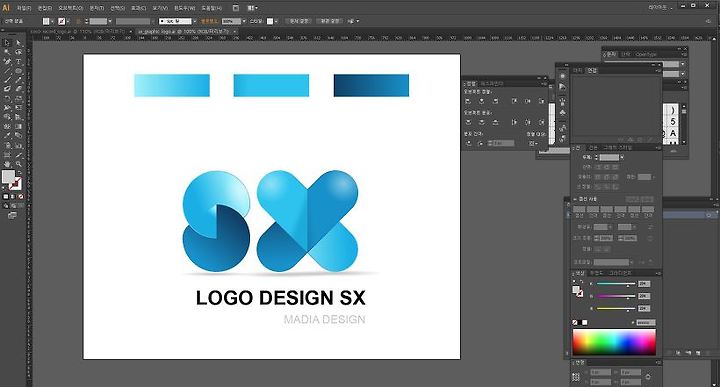Click the toolbox Fill swatch

point(8,176)
